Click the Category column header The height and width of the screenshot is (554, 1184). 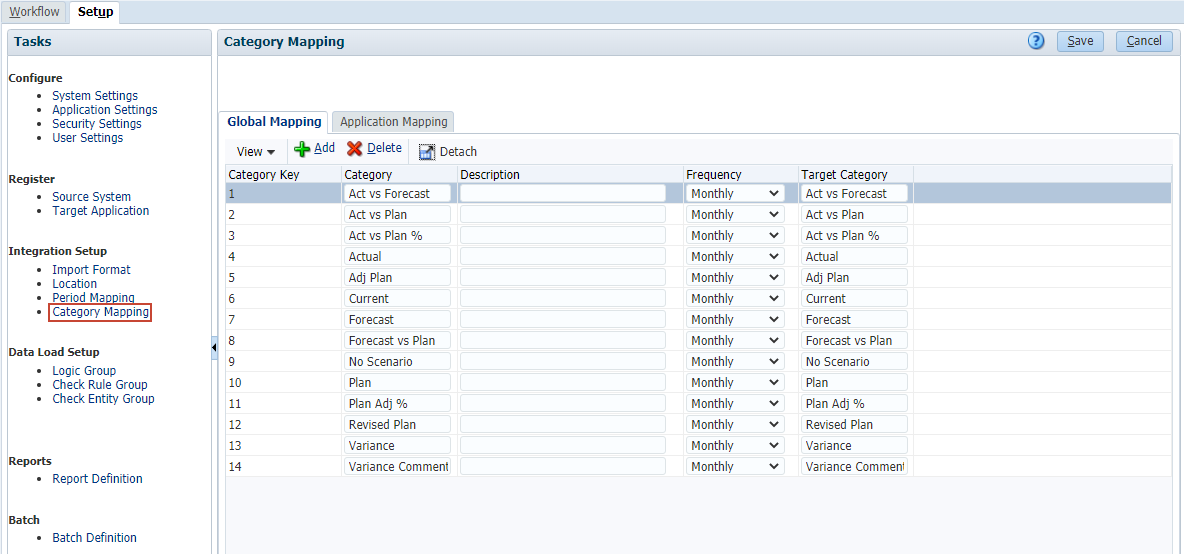click(399, 174)
